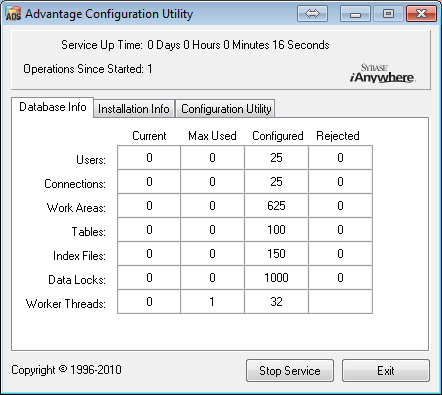Open the Configuration Utility tab
Screen dimensions: 442x395
(226, 109)
